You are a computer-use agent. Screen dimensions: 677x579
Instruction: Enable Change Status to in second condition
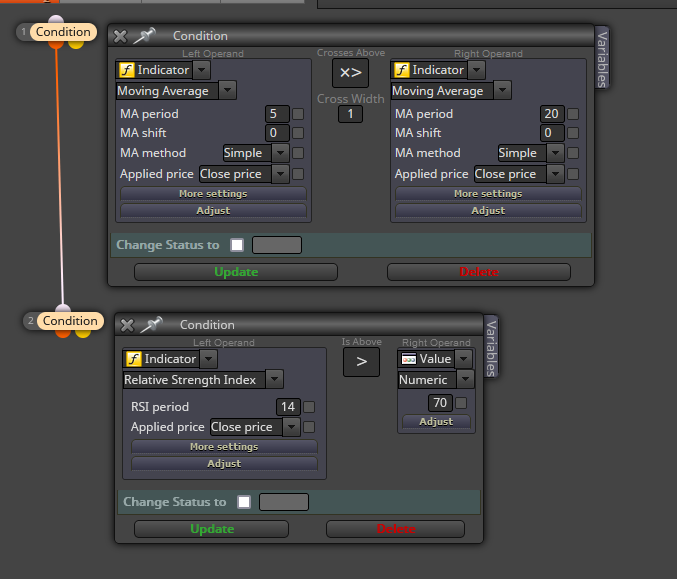click(244, 502)
